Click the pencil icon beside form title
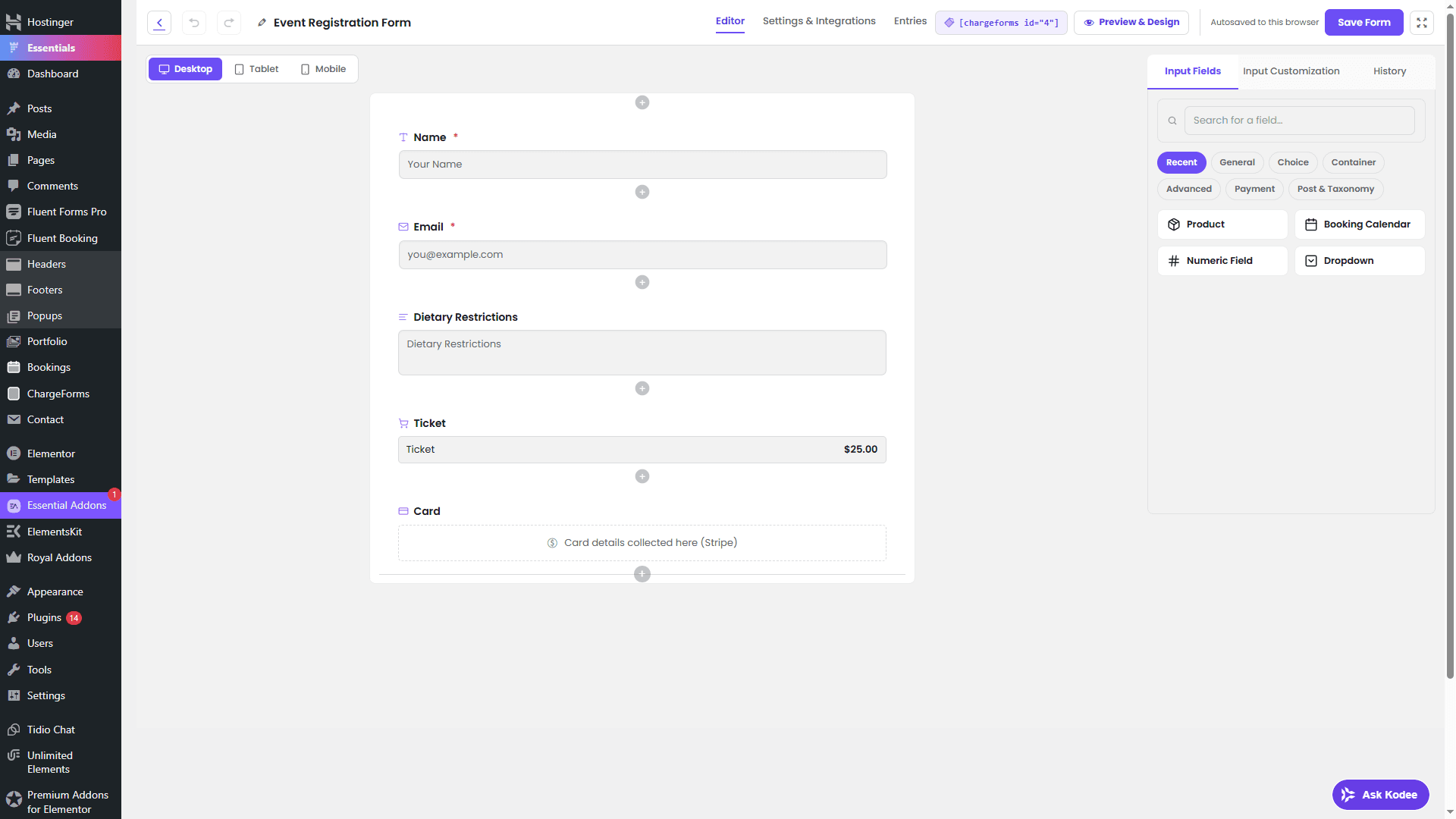This screenshot has height=819, width=1456. (262, 23)
